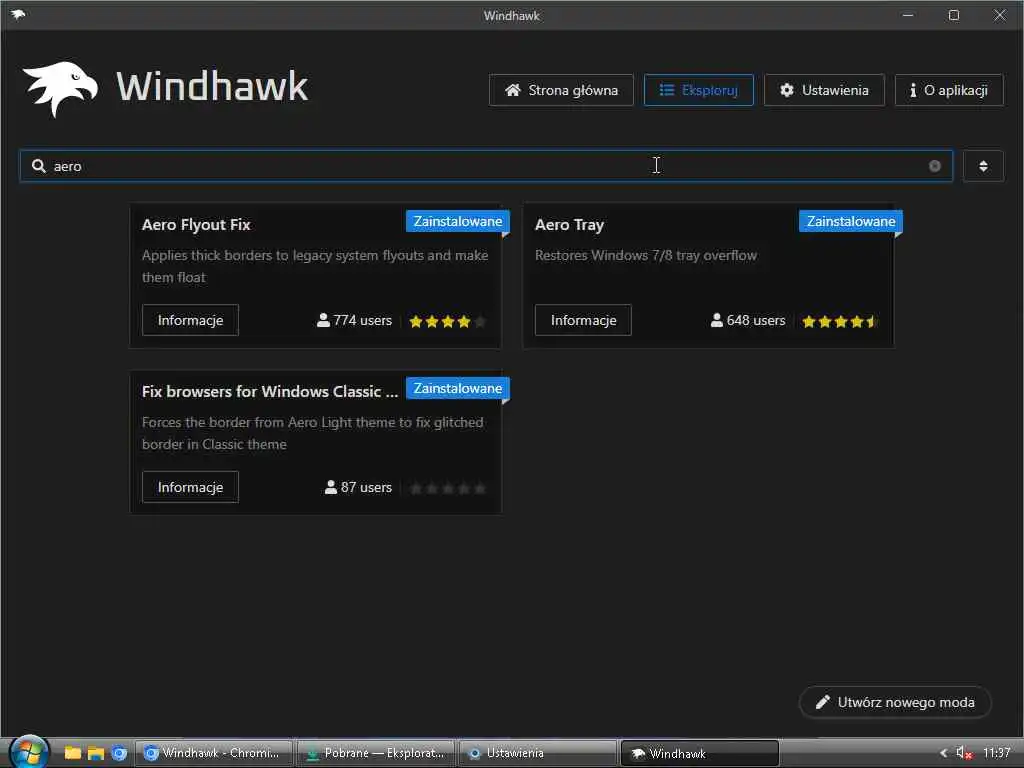Click Zainstalowane badge on Aero Tray
Screen dimensions: 1024x768
coord(851,221)
